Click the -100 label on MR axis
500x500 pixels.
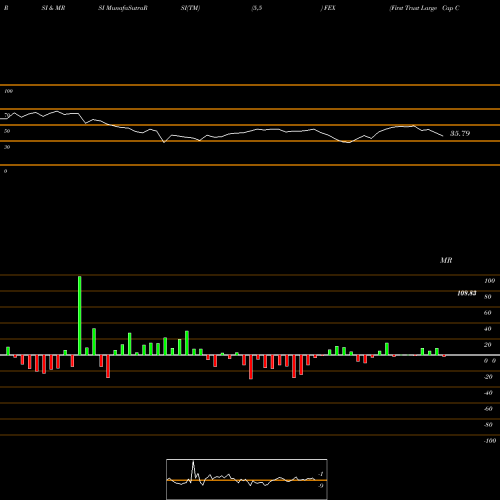pos(490,441)
